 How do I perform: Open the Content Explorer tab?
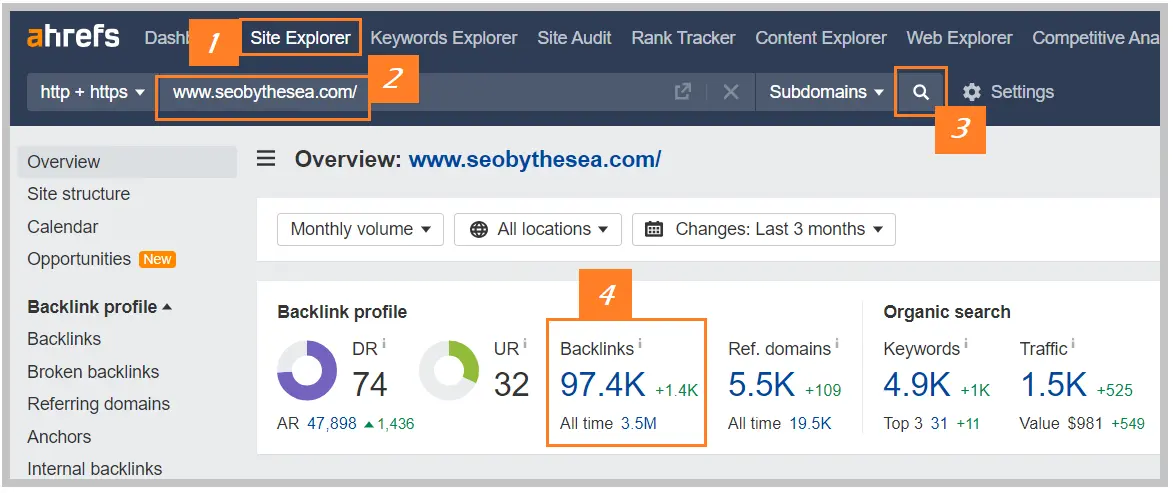tap(821, 37)
